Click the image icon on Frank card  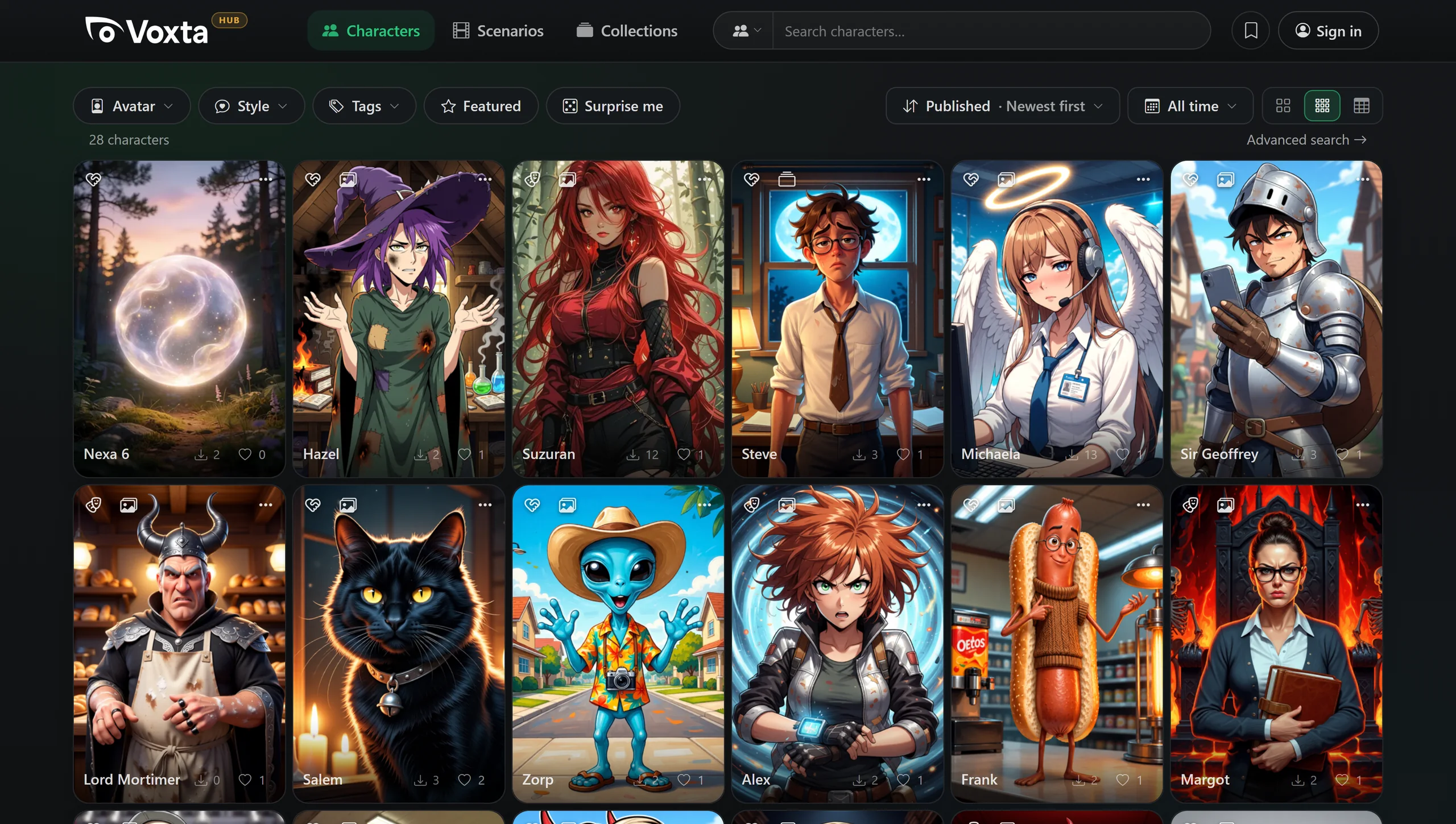pyautogui.click(x=1006, y=505)
